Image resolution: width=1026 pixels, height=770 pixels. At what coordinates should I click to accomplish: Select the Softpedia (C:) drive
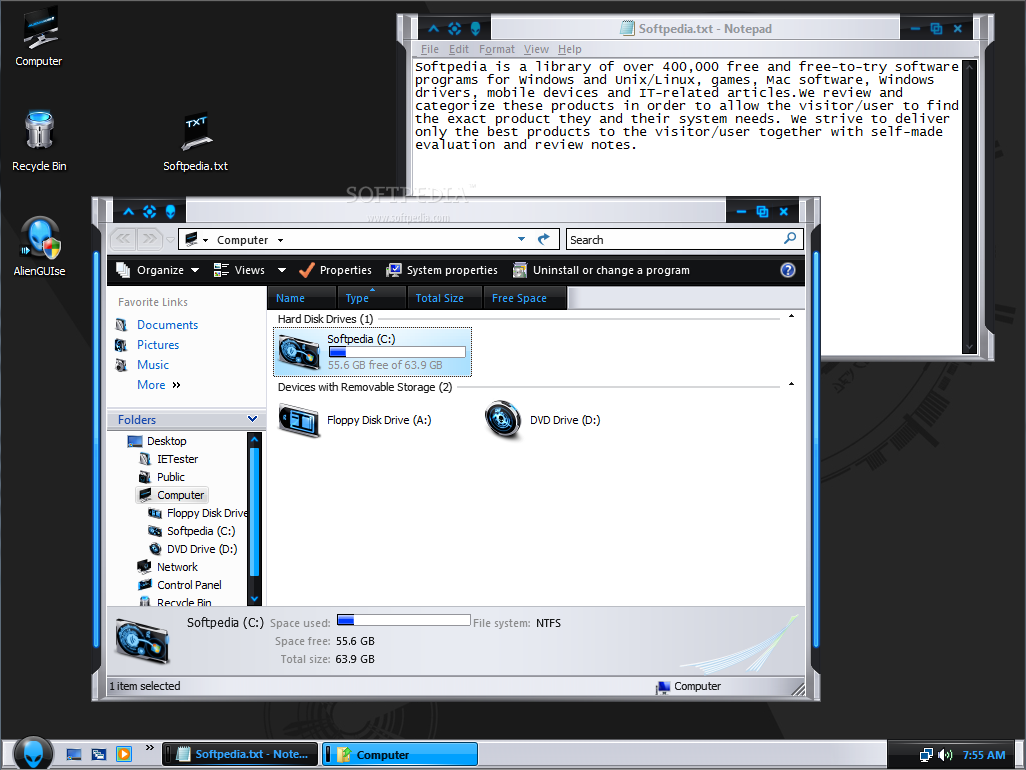372,352
